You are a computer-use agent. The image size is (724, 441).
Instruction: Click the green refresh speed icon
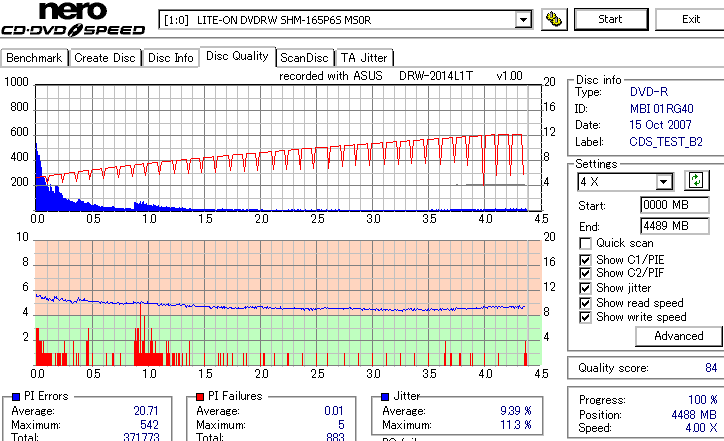coord(696,181)
